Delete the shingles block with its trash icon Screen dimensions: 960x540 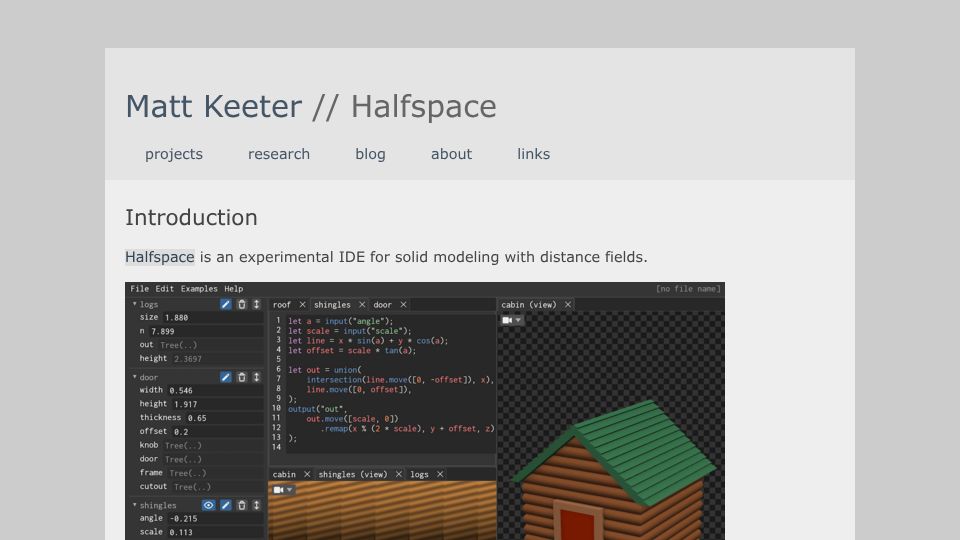point(241,505)
